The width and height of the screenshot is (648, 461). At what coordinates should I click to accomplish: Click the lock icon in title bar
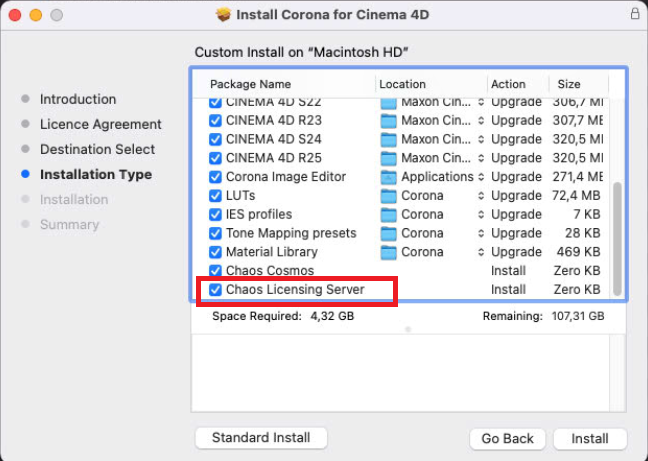coord(635,15)
